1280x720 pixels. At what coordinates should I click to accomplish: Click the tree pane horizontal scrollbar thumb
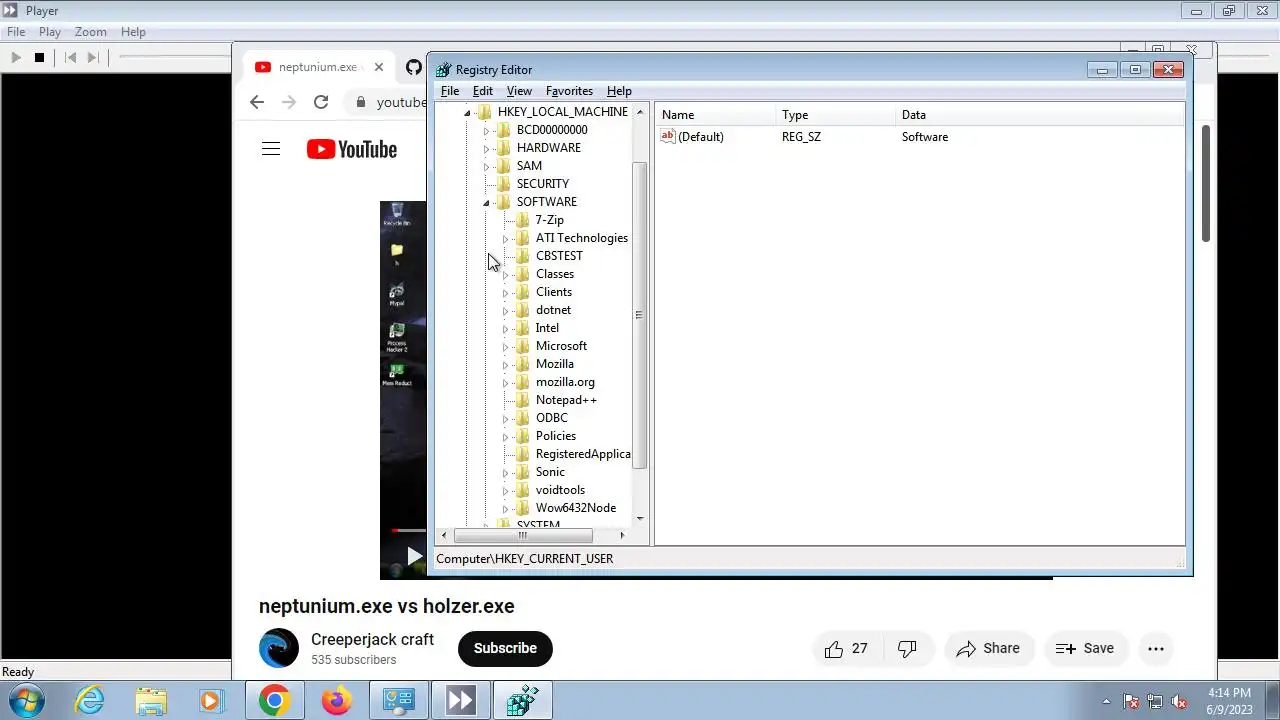click(x=522, y=536)
